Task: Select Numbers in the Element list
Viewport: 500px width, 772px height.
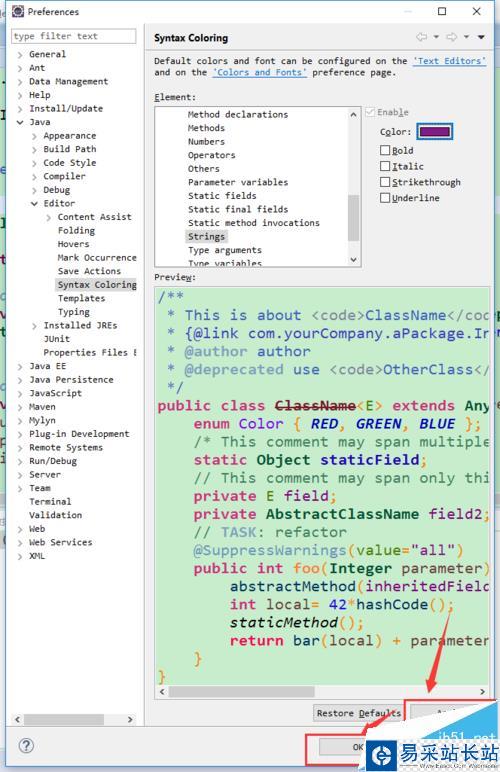Action: (x=206, y=141)
